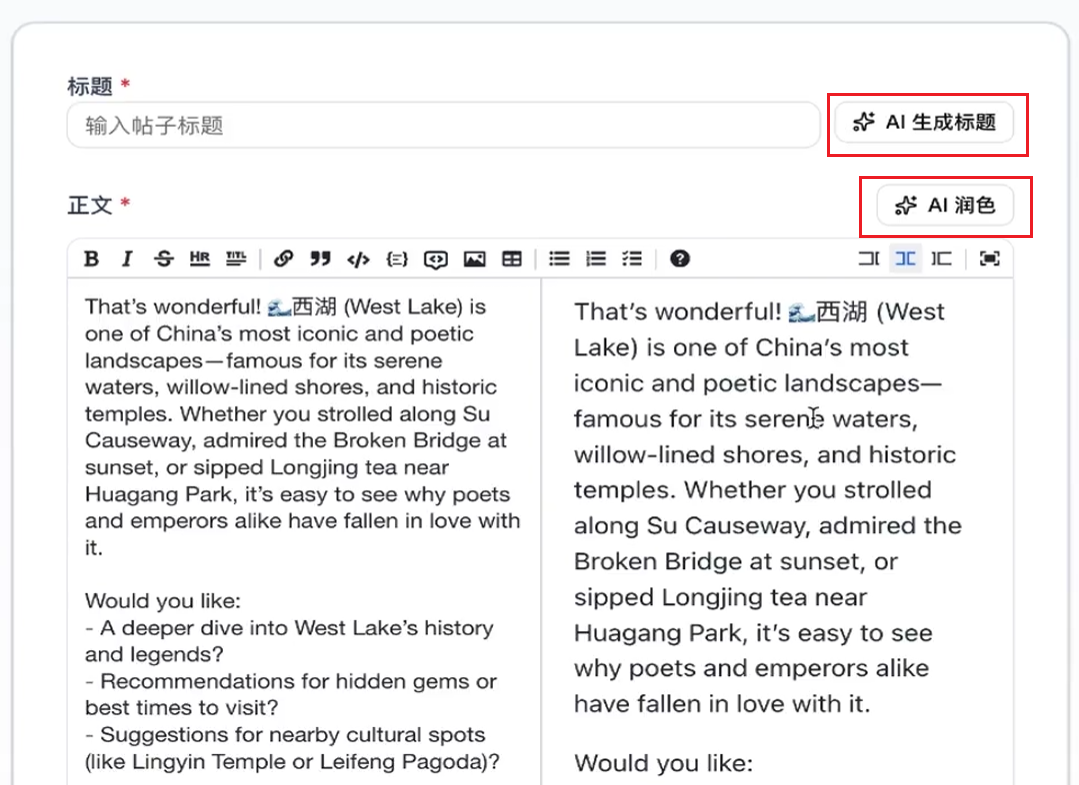Select the split edit-and-preview layout

tap(906, 259)
